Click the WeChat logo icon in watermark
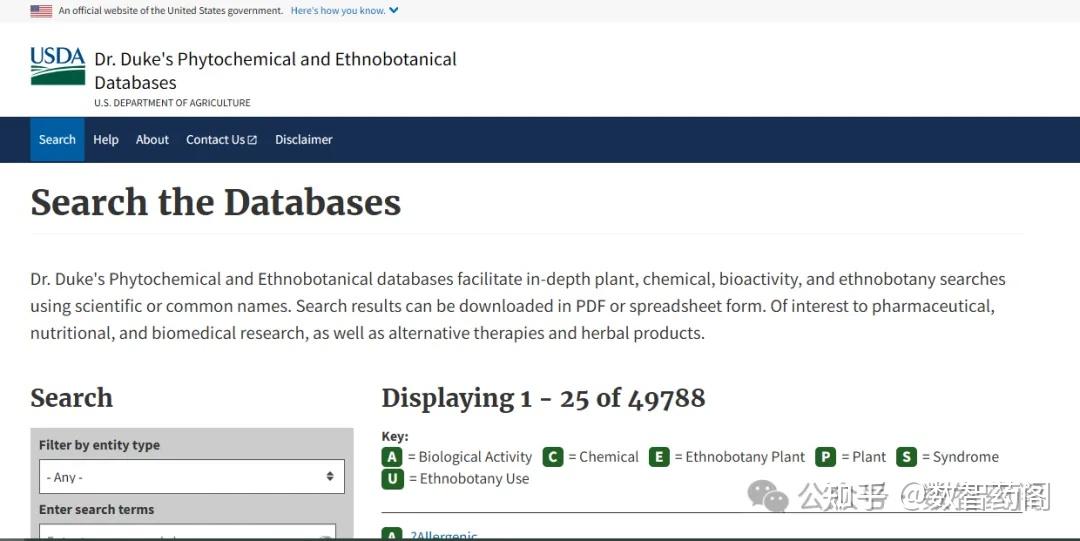This screenshot has height=541, width=1080. [x=768, y=496]
